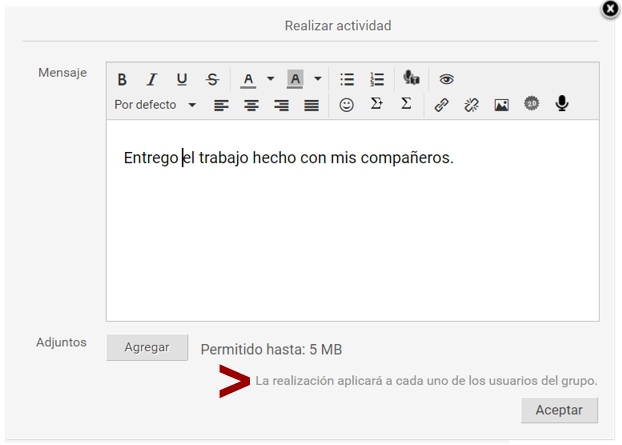Click the Agregar attachment button
Screen dimensions: 622x445
coord(147,348)
